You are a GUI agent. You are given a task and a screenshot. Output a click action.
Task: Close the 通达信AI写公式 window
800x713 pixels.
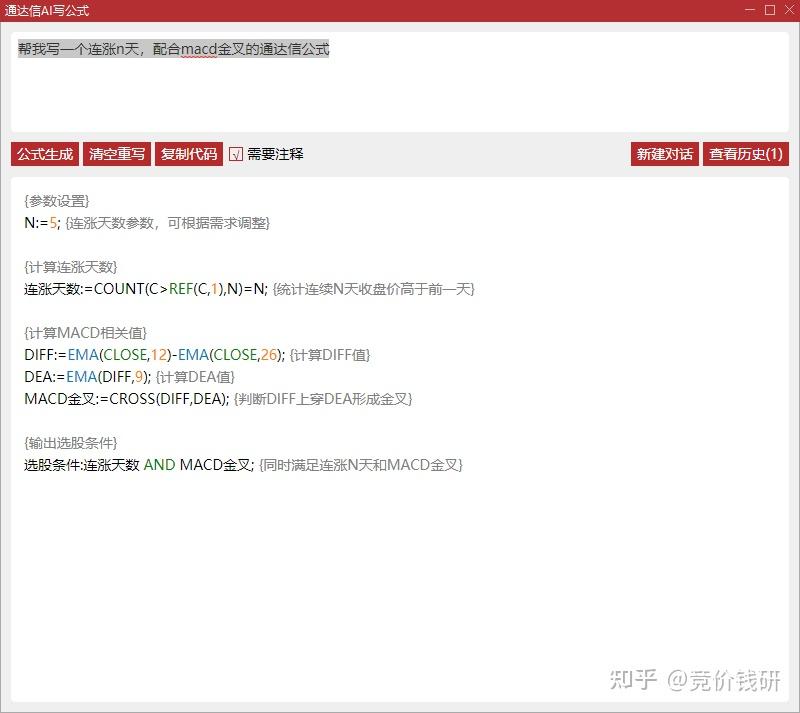pyautogui.click(x=789, y=10)
